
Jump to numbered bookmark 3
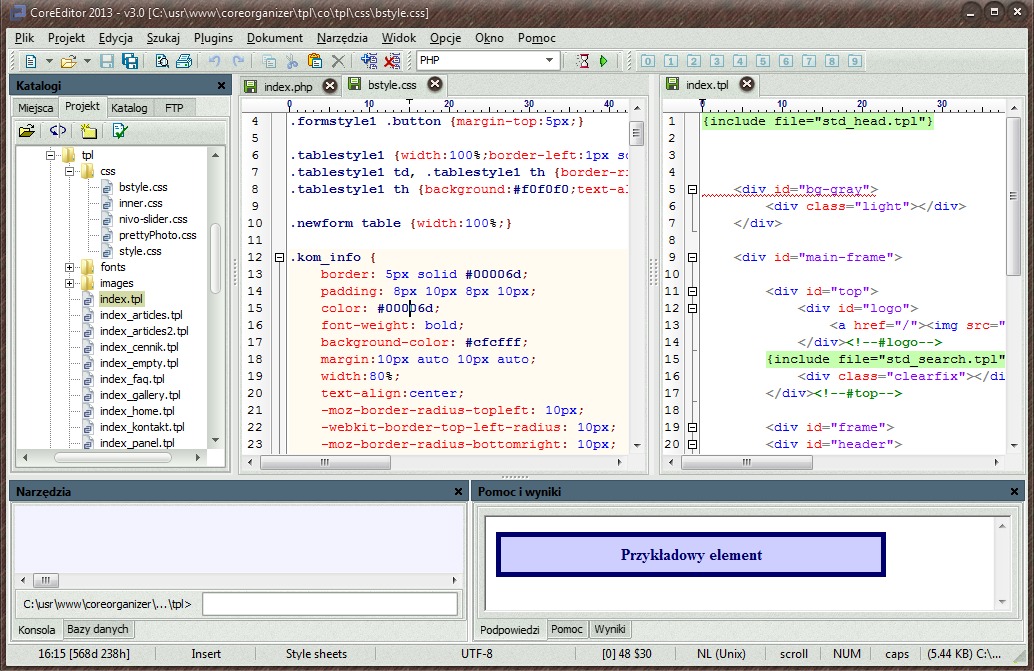717,61
